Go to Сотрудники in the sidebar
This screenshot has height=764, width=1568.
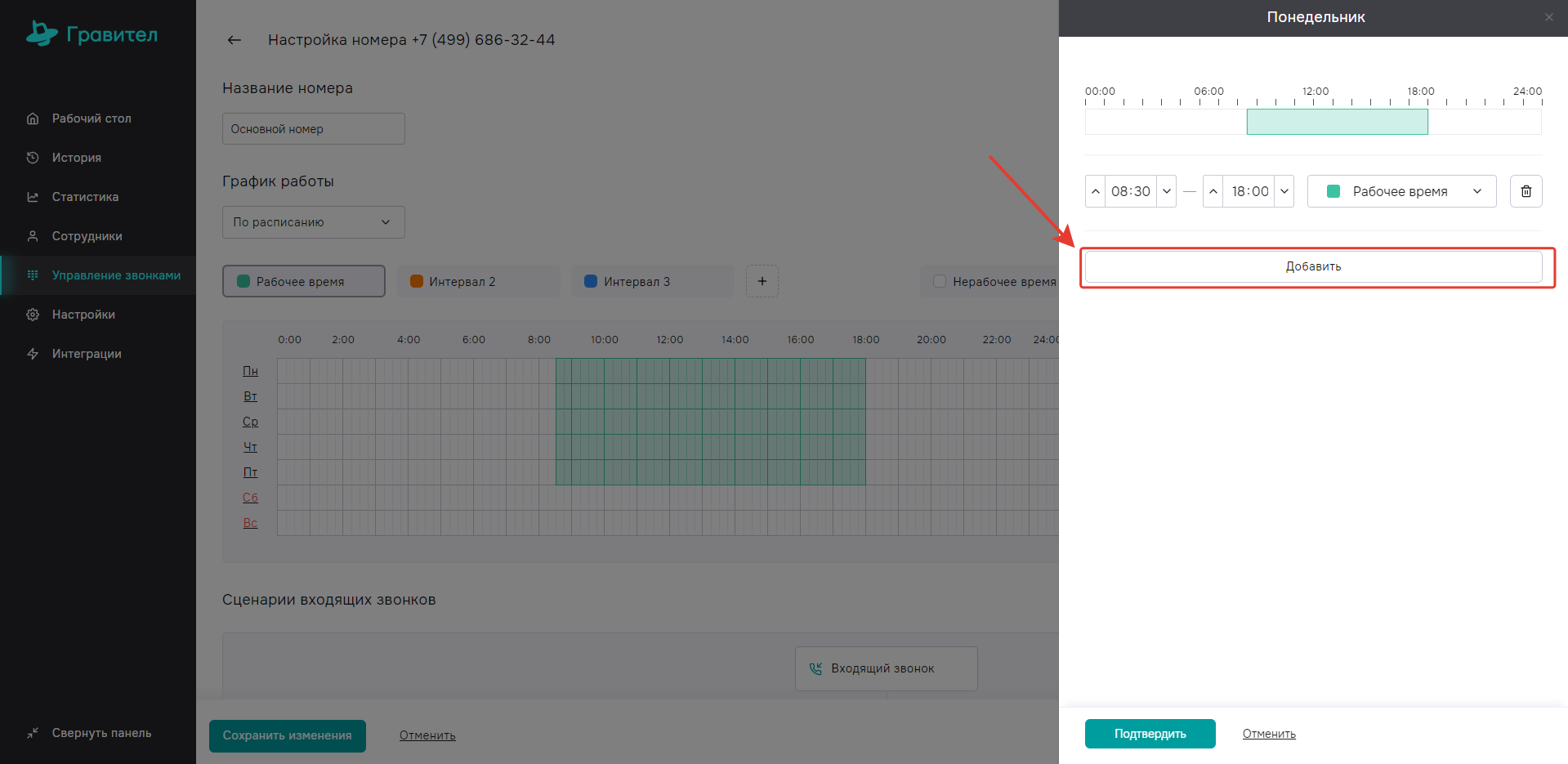pyautogui.click(x=87, y=236)
